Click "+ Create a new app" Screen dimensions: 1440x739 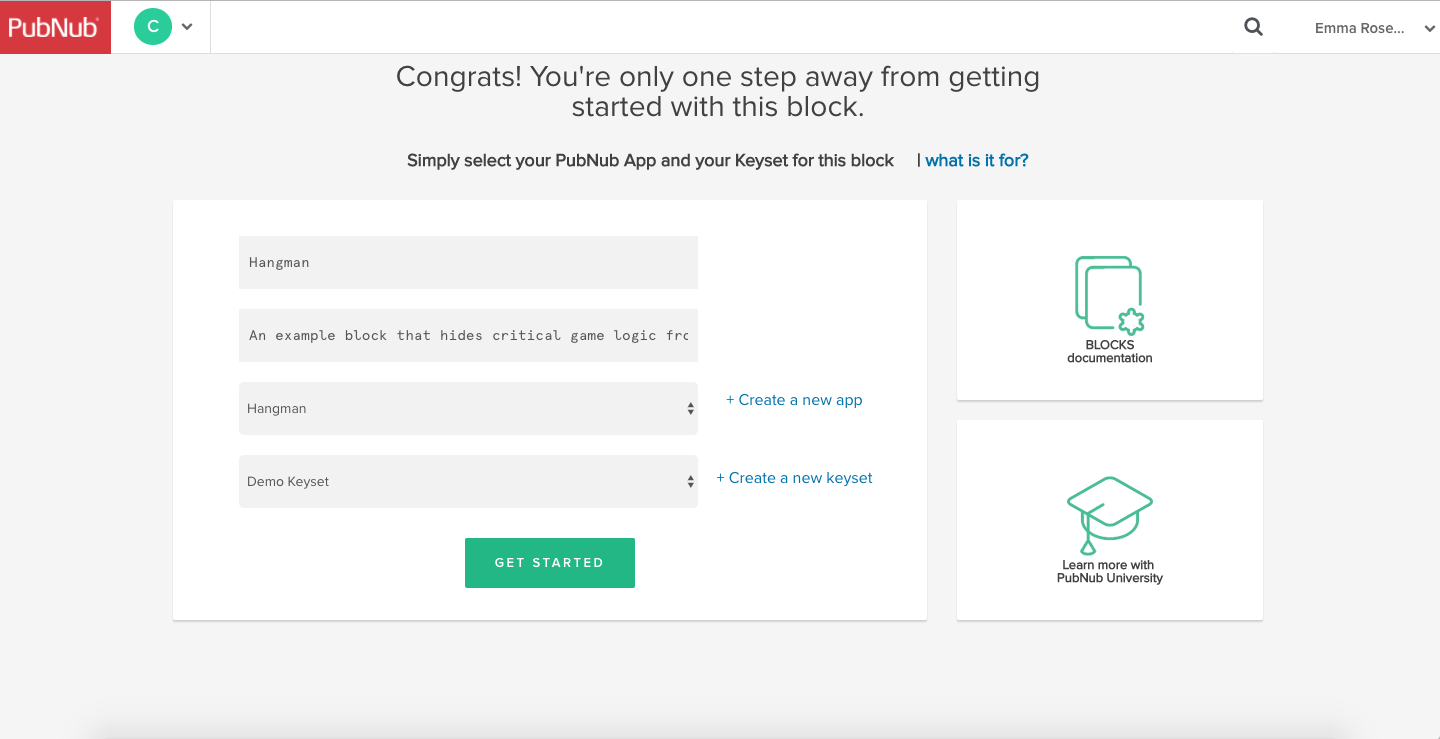pyautogui.click(x=793, y=399)
